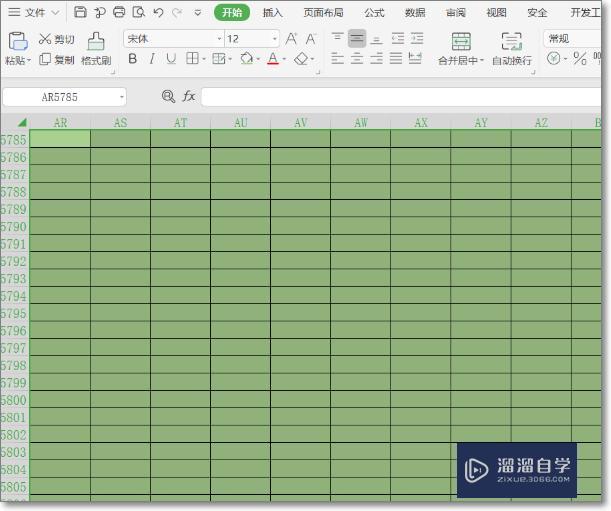Viewport: 611px width, 511px height.
Task: Align text to the left
Action: 337,58
